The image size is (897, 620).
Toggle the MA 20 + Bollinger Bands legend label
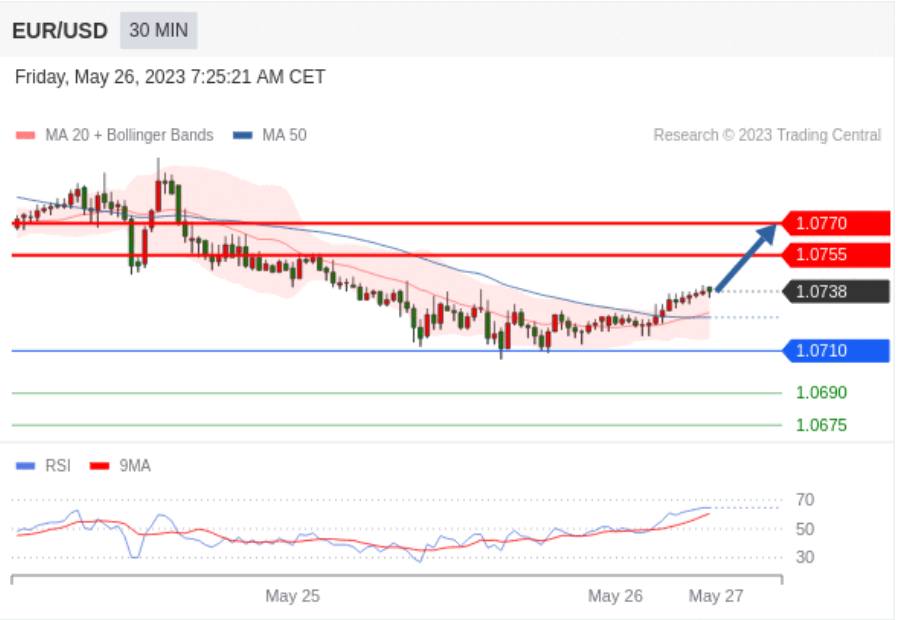click(x=128, y=135)
